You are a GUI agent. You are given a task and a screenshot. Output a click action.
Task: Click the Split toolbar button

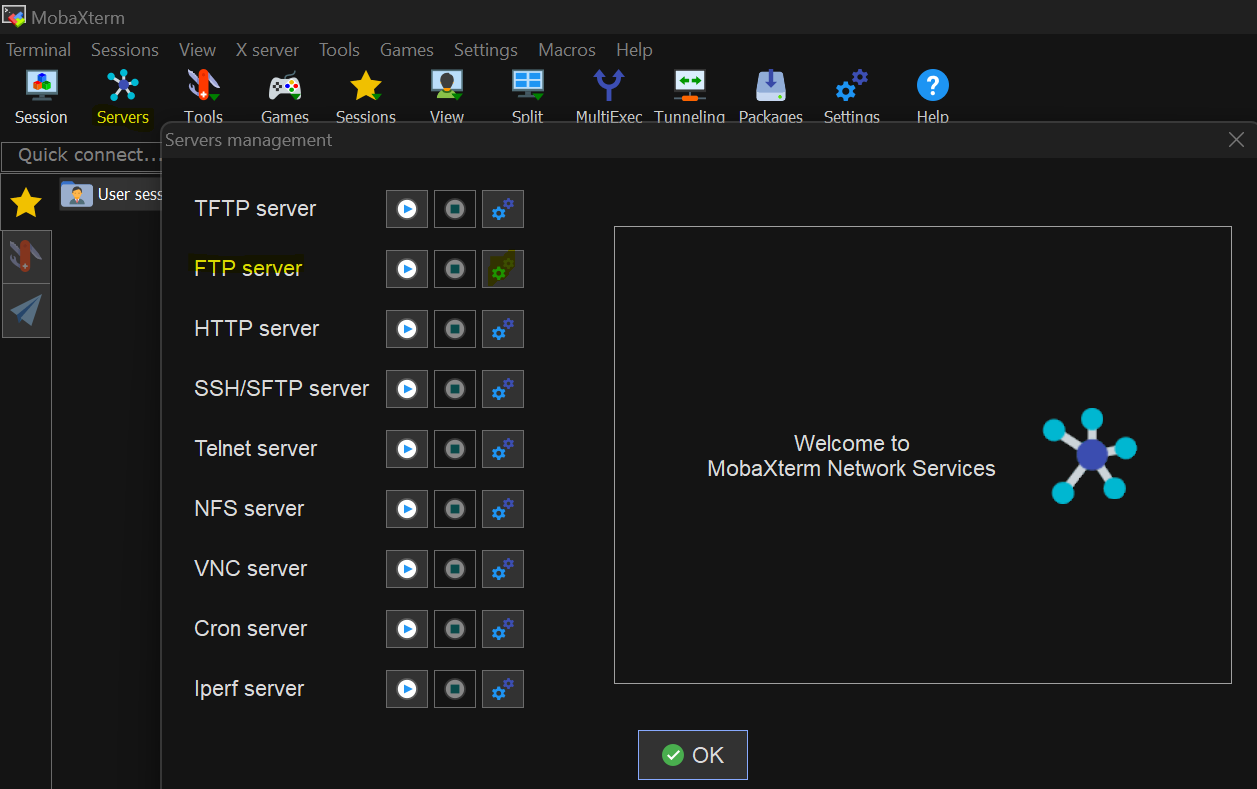[x=527, y=96]
